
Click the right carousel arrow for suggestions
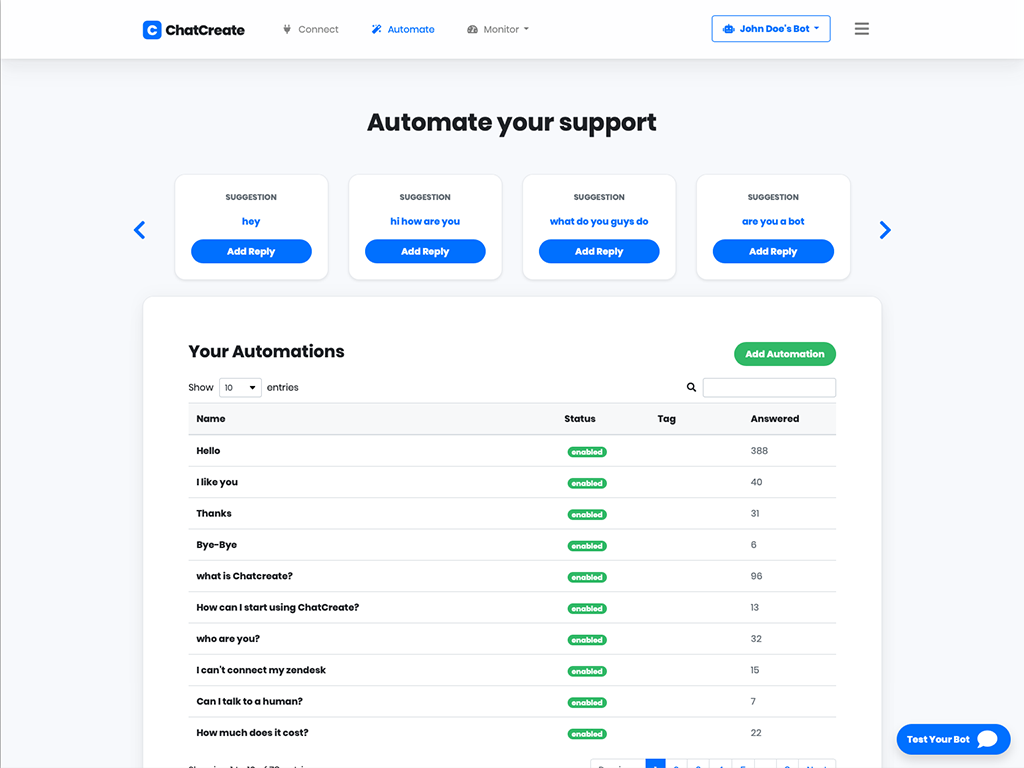coord(884,230)
